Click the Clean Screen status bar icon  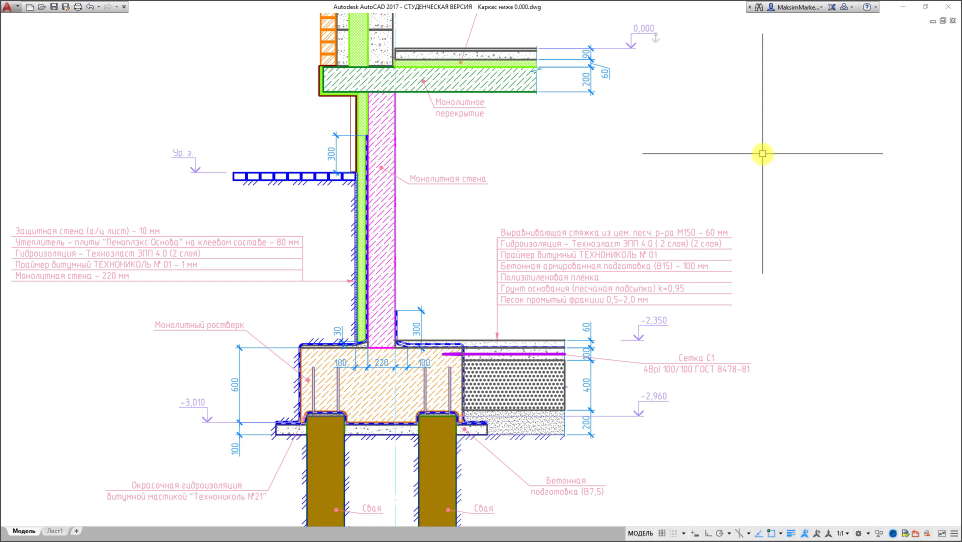coord(942,533)
